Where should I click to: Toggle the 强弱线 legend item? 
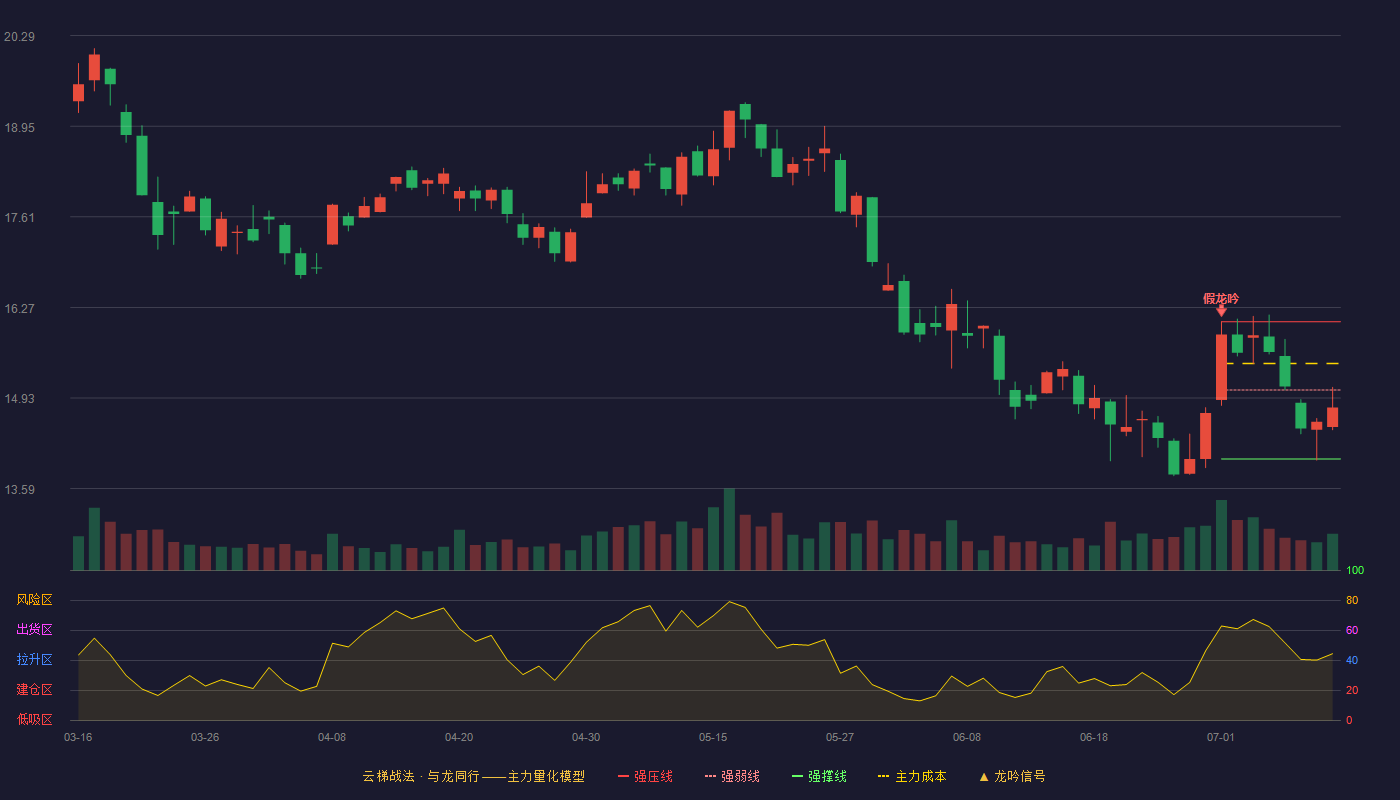732,776
